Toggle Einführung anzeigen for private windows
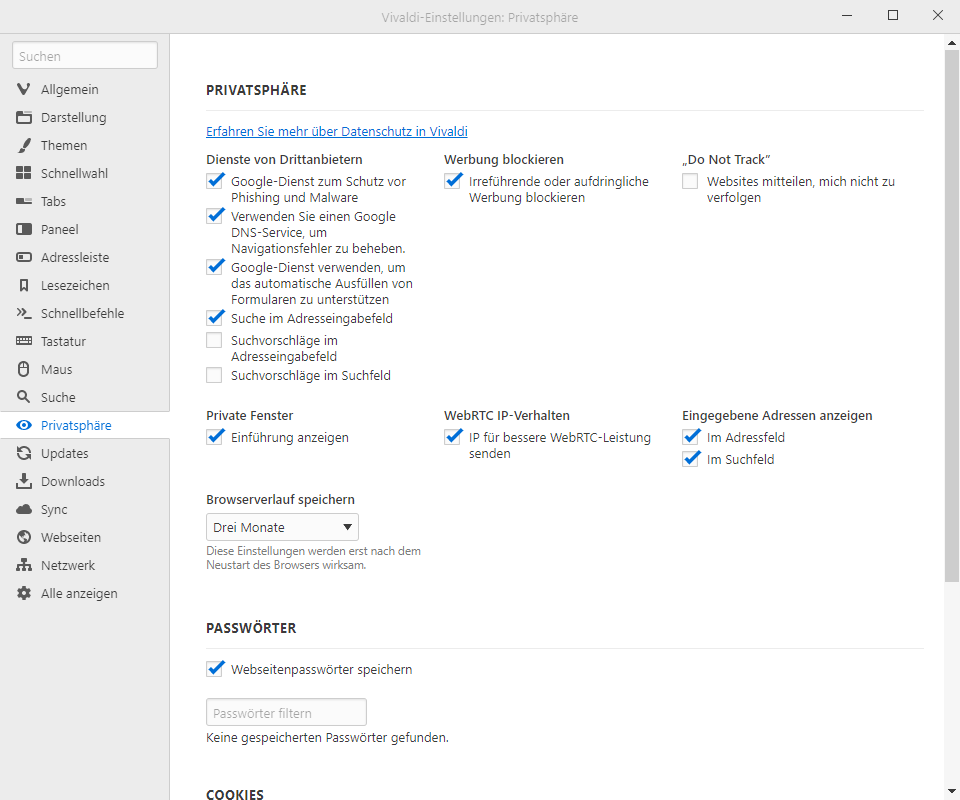960x800 pixels. [215, 437]
